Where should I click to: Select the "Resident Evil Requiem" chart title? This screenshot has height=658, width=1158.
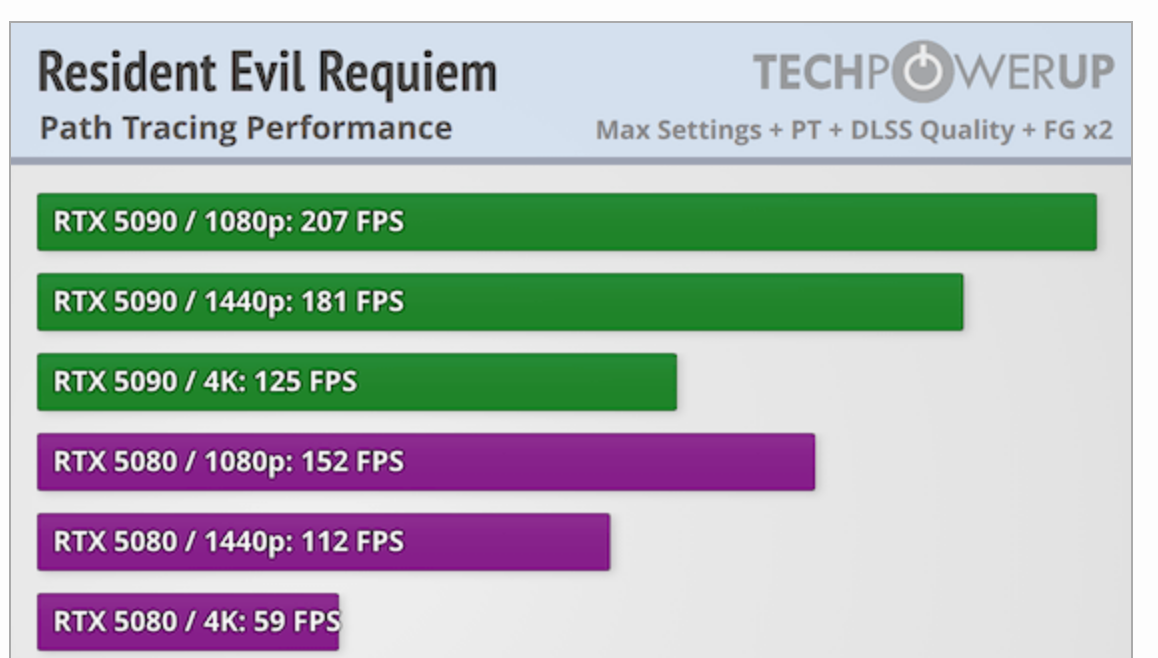267,73
